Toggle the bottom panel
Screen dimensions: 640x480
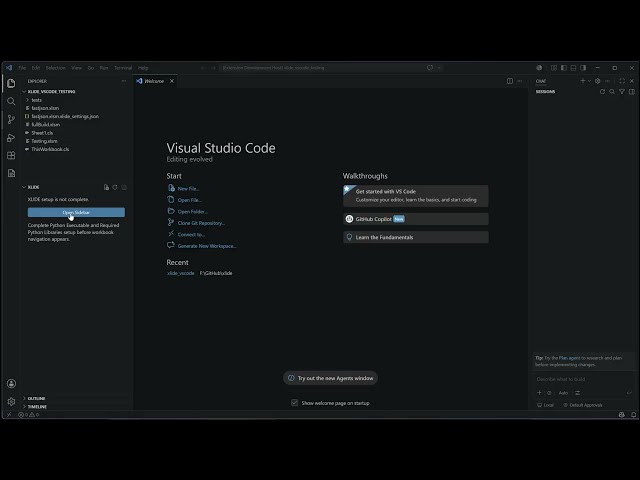click(x=573, y=68)
